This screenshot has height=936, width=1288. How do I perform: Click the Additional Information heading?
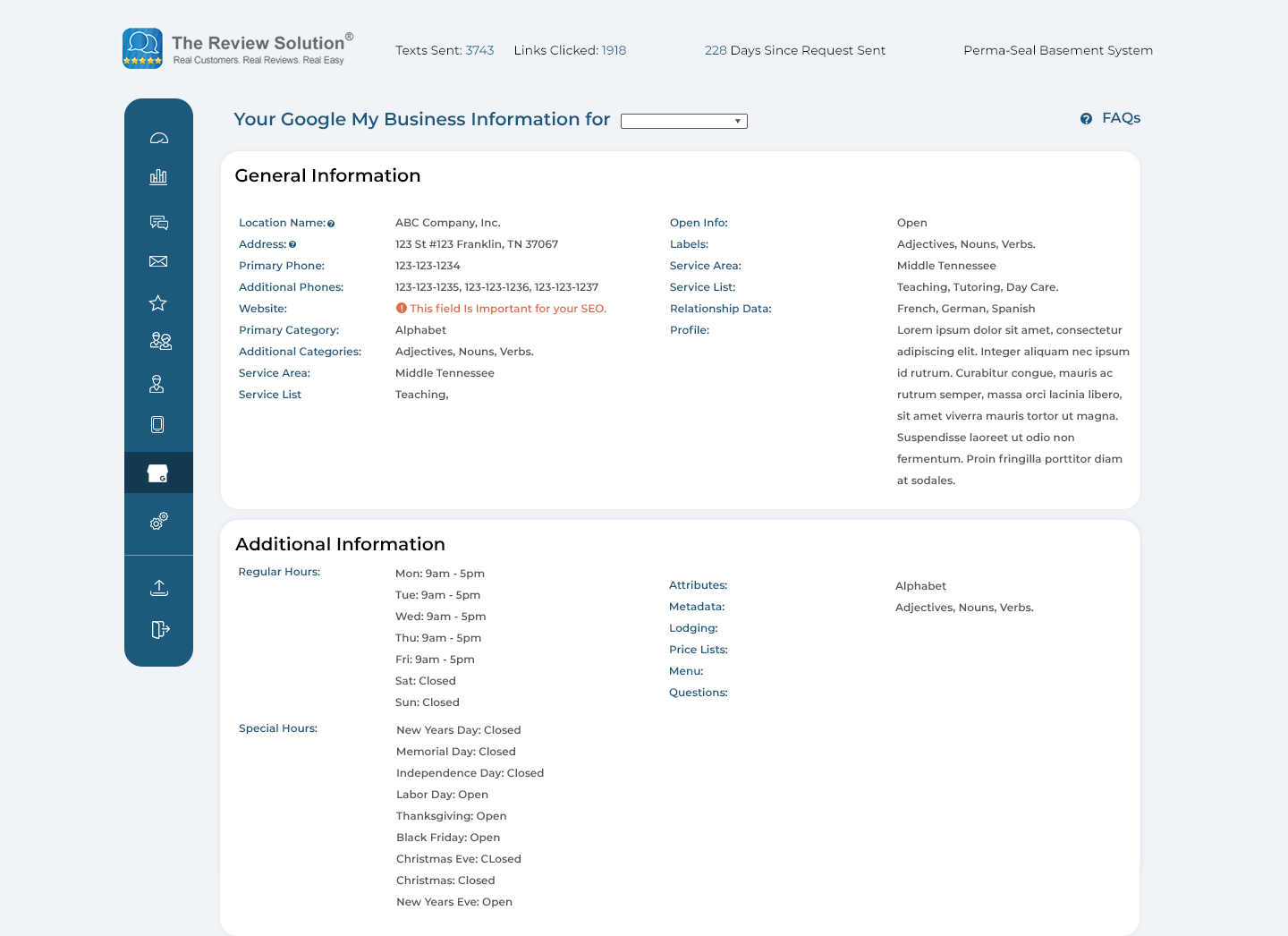click(x=340, y=544)
